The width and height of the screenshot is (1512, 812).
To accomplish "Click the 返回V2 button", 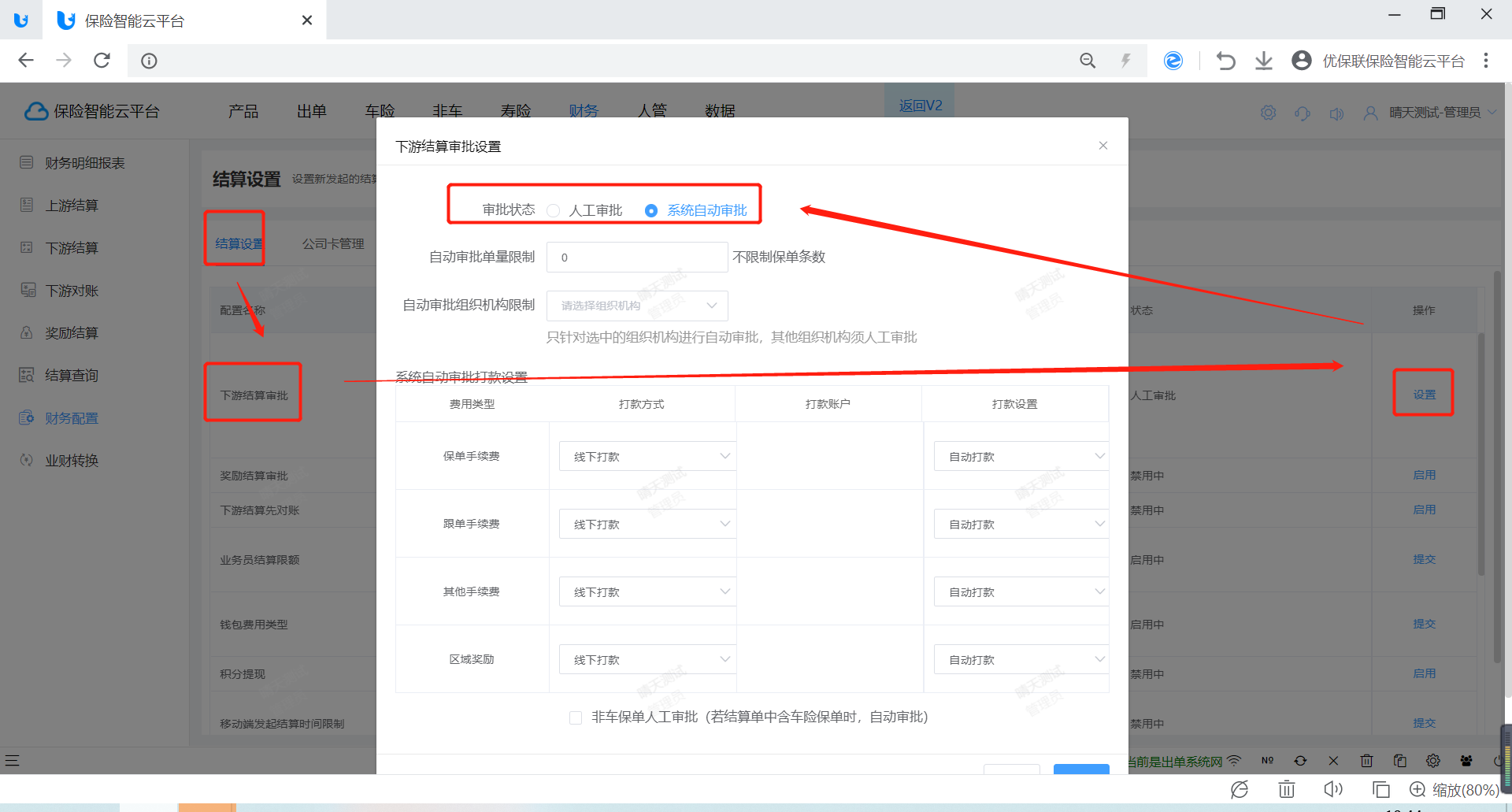I will 920,106.
